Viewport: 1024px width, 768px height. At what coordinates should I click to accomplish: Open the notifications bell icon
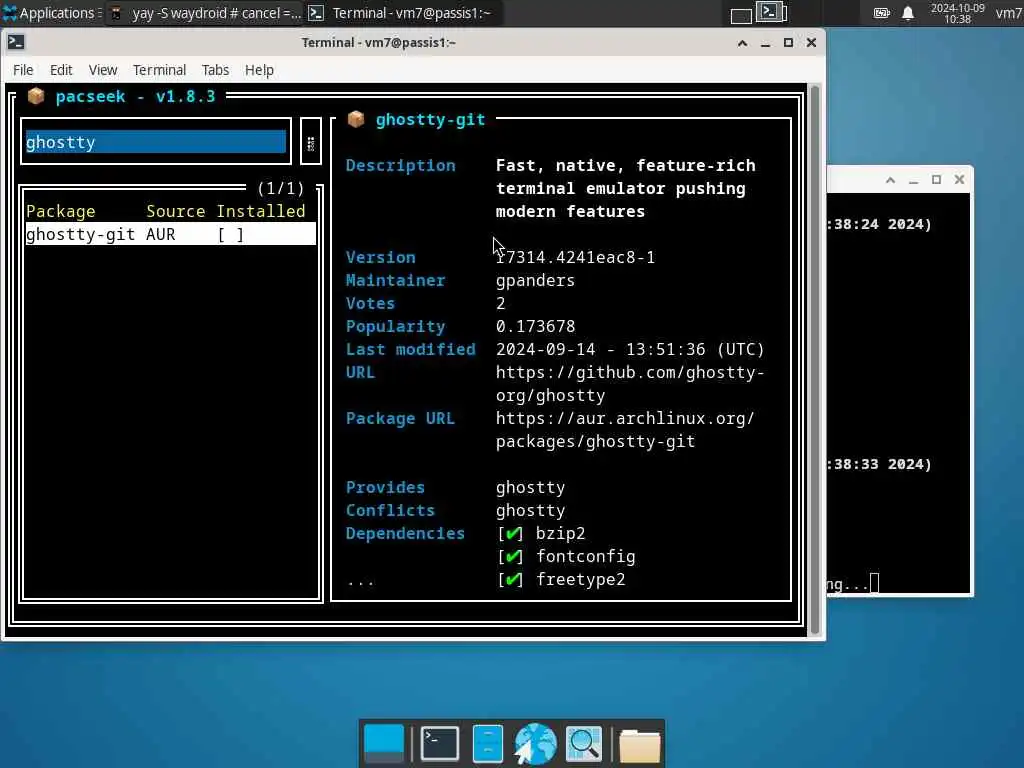point(908,13)
